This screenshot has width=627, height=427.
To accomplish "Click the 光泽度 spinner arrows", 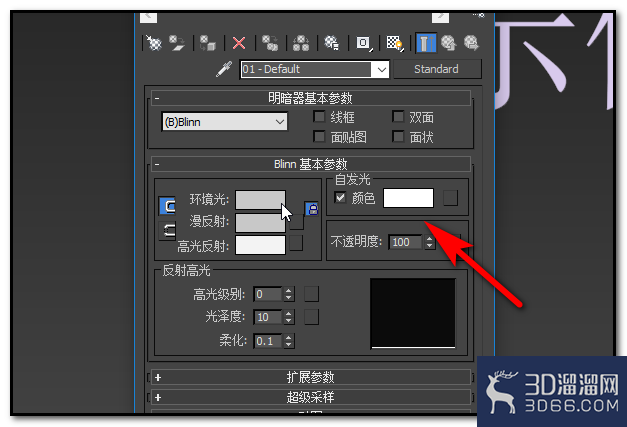I will pos(289,317).
